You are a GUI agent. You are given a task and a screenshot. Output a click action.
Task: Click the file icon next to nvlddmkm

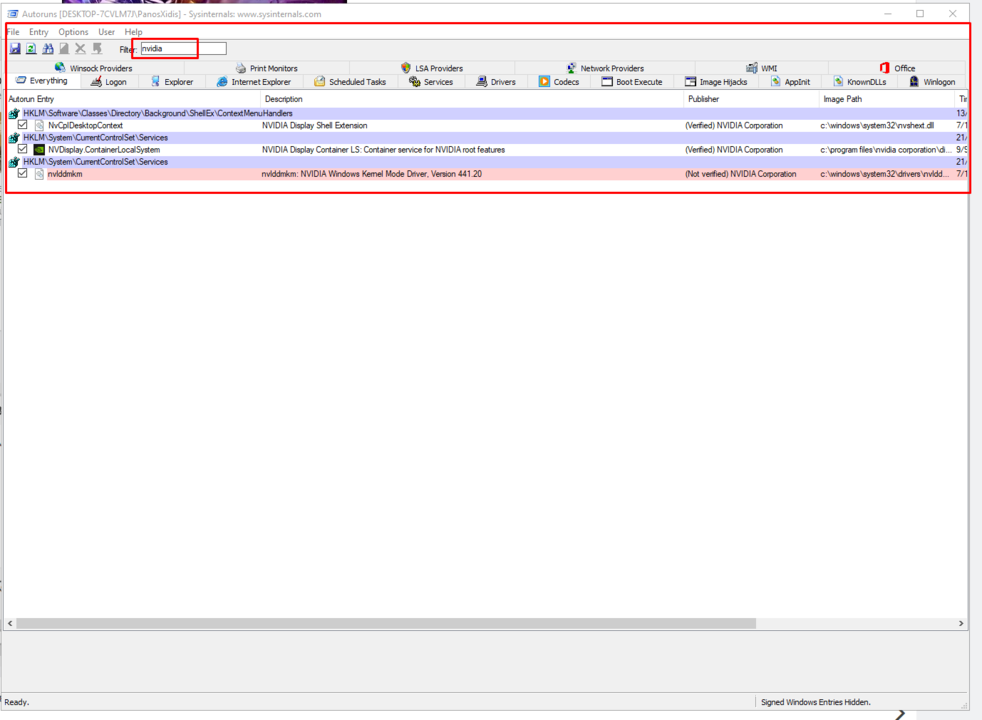39,174
